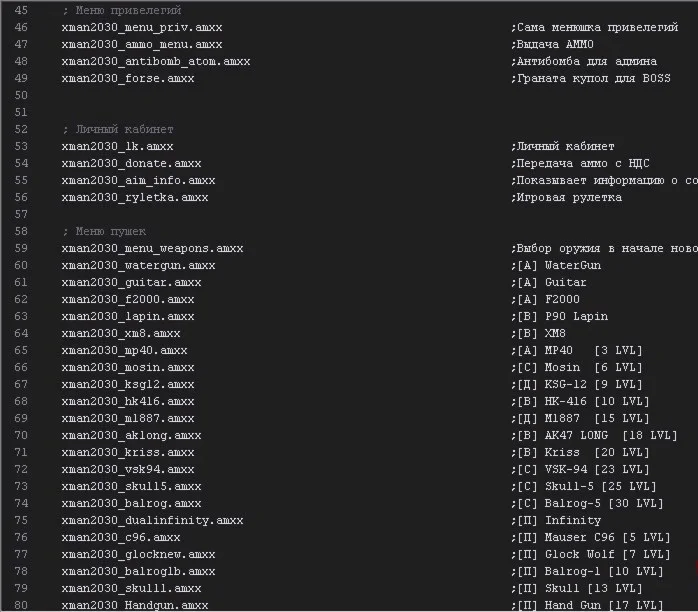
Task: Click line number 46 in the gutter
Action: pos(21,27)
